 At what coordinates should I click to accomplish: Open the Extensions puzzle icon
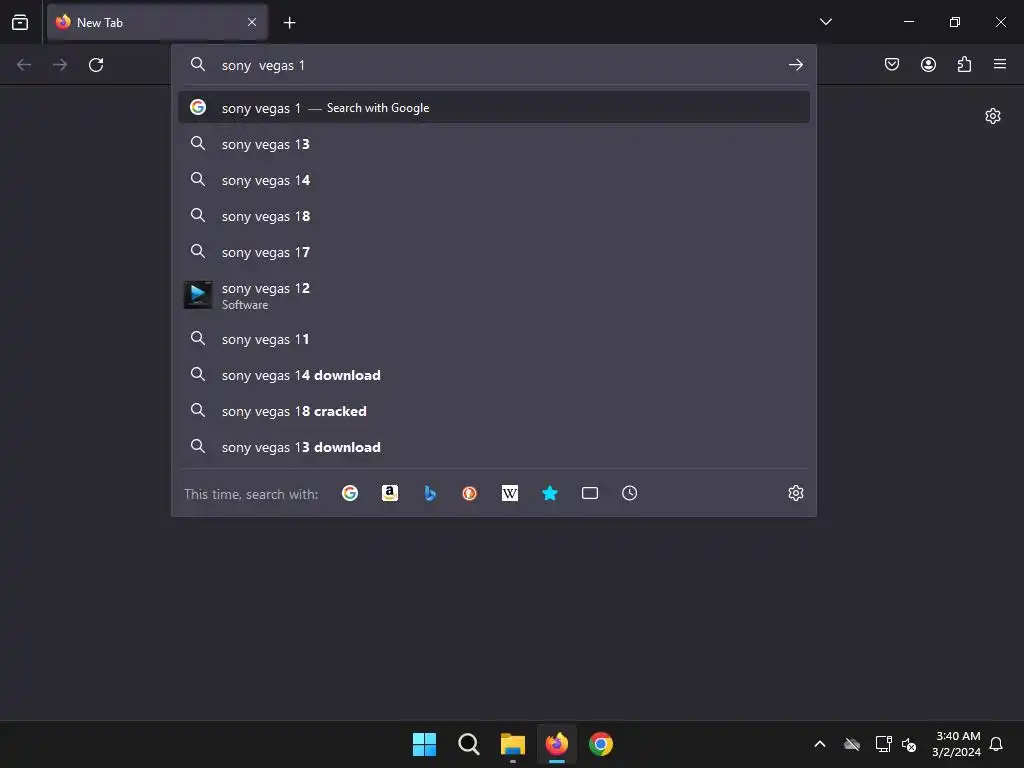pos(964,64)
